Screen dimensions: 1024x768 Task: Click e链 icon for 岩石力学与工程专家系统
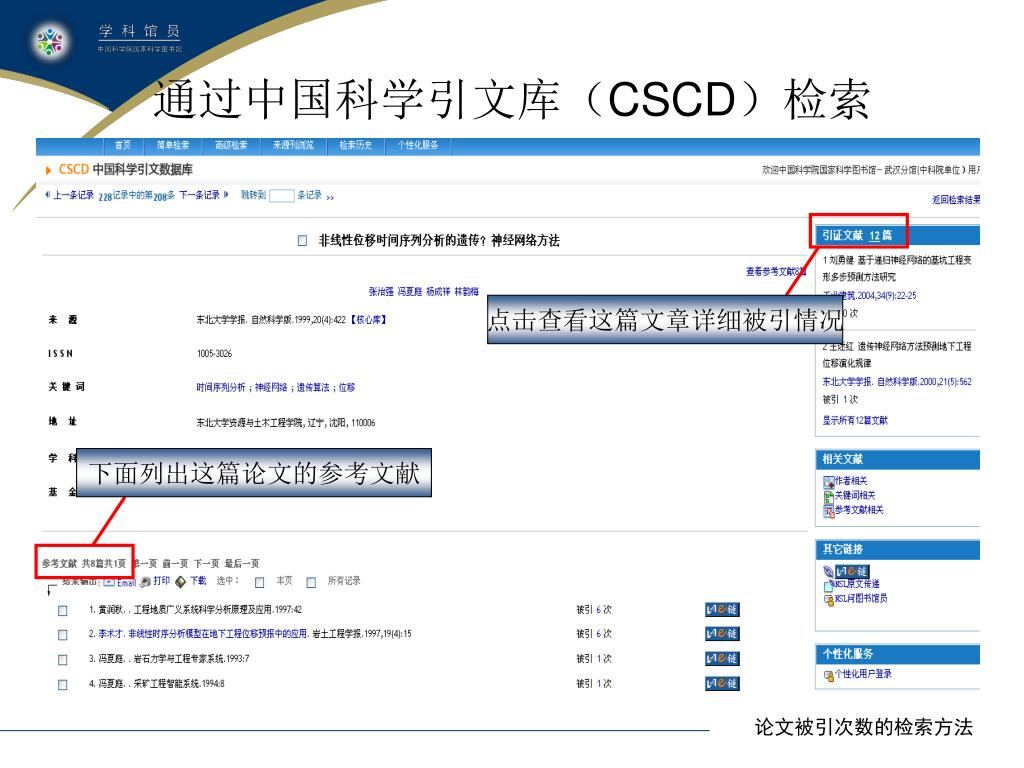click(x=722, y=658)
